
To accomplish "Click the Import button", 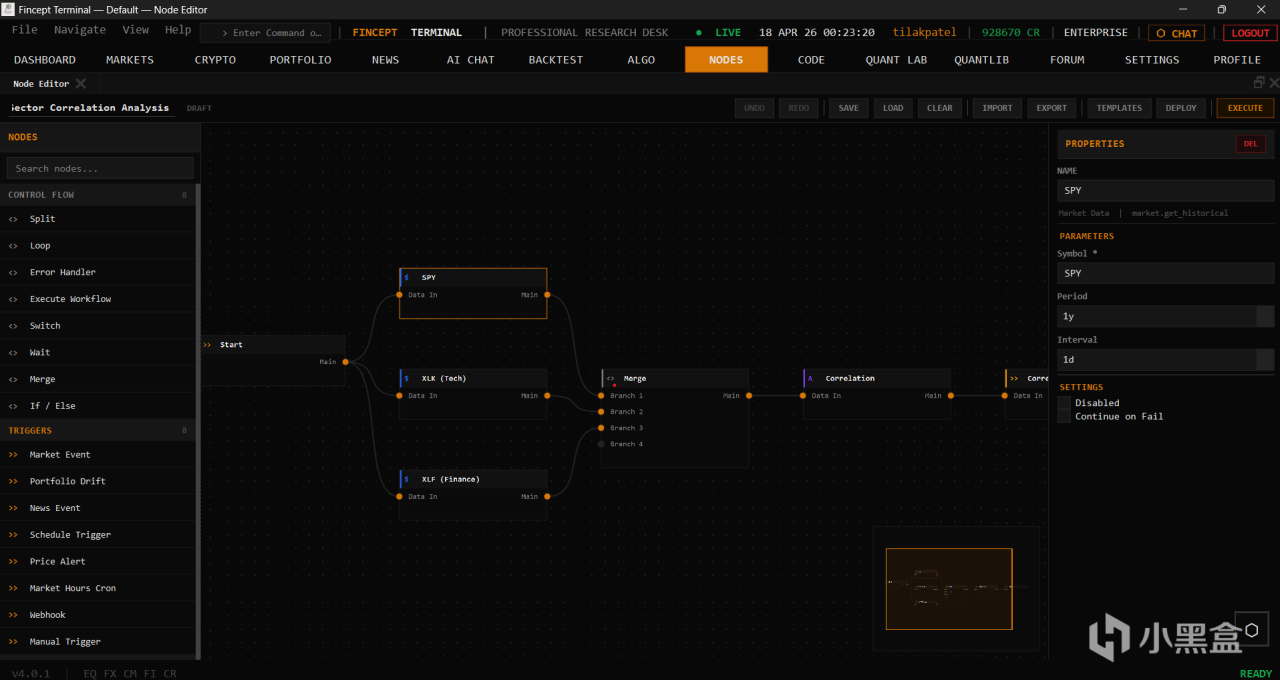I will pos(997,108).
